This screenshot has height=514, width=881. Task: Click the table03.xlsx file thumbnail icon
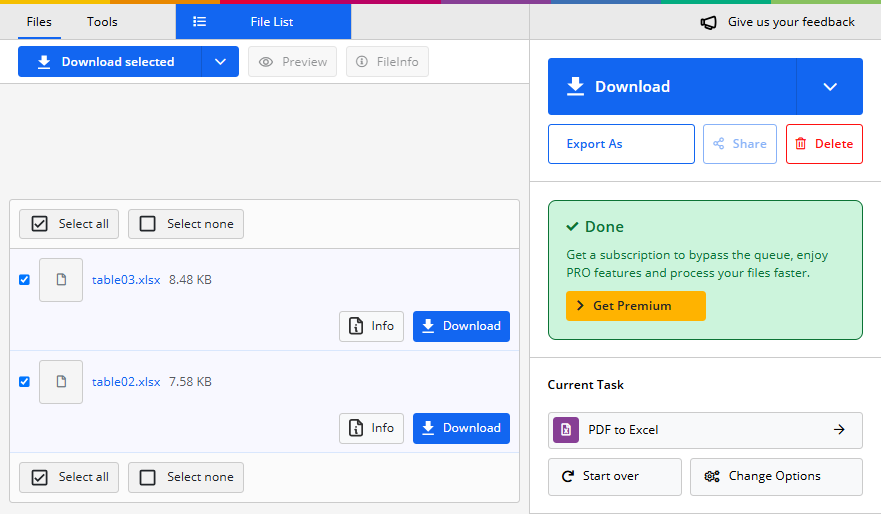(61, 280)
